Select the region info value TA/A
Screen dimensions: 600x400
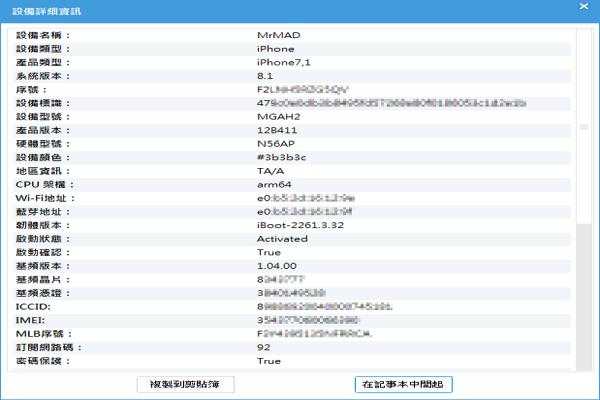click(271, 171)
